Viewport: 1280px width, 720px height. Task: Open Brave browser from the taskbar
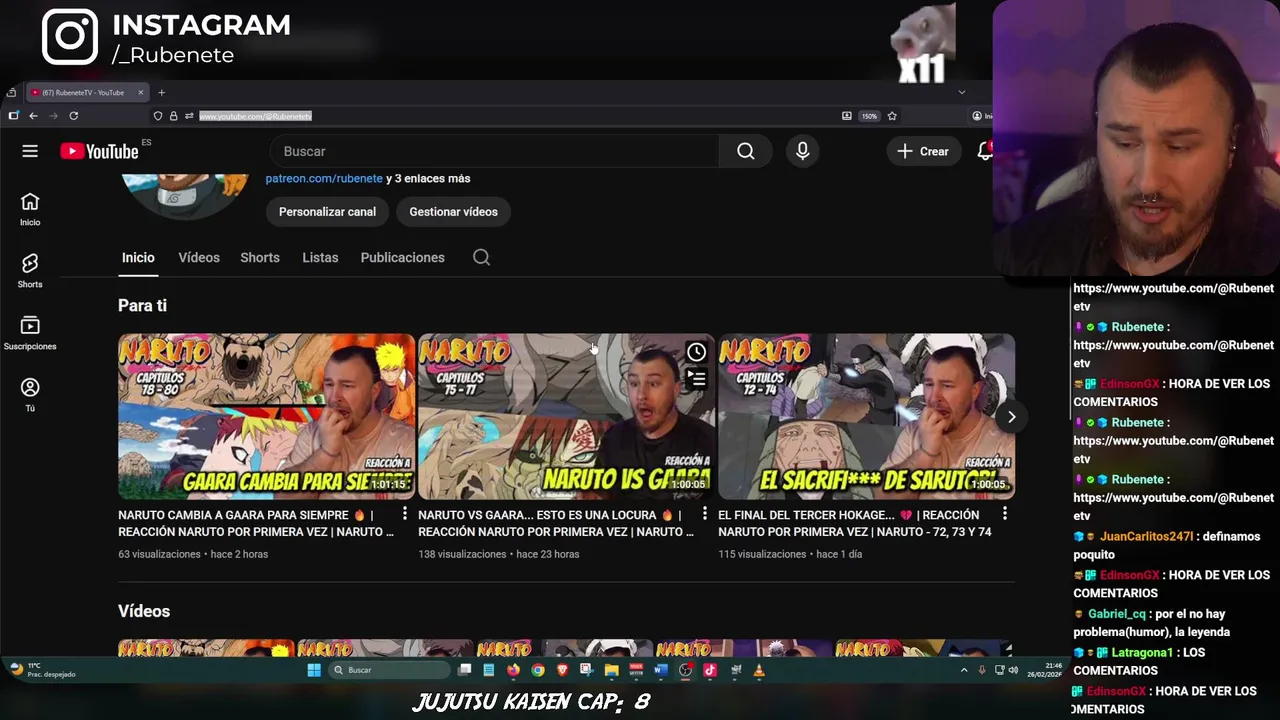562,670
